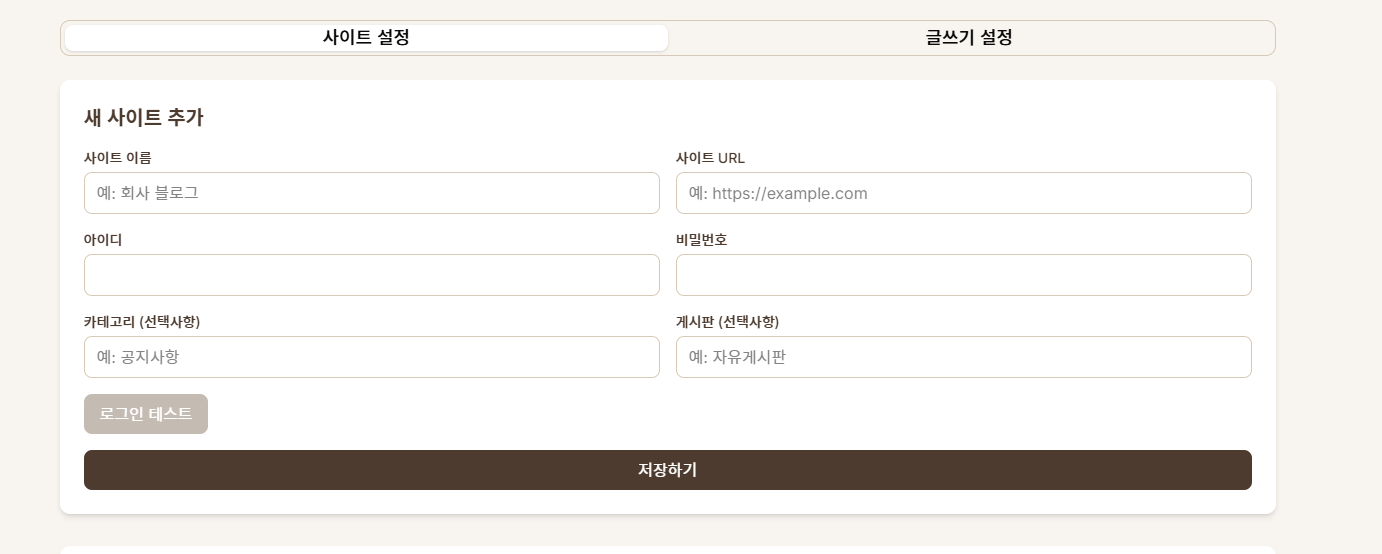The height and width of the screenshot is (554, 1382).
Task: Save with the 저장하기 button
Action: tap(668, 470)
